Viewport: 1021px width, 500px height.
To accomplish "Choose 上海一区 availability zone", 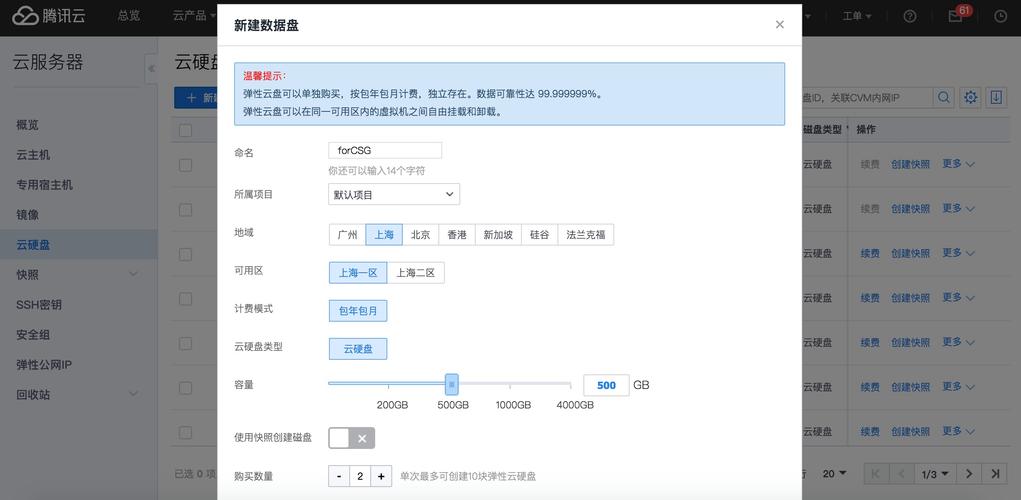I will click(358, 273).
